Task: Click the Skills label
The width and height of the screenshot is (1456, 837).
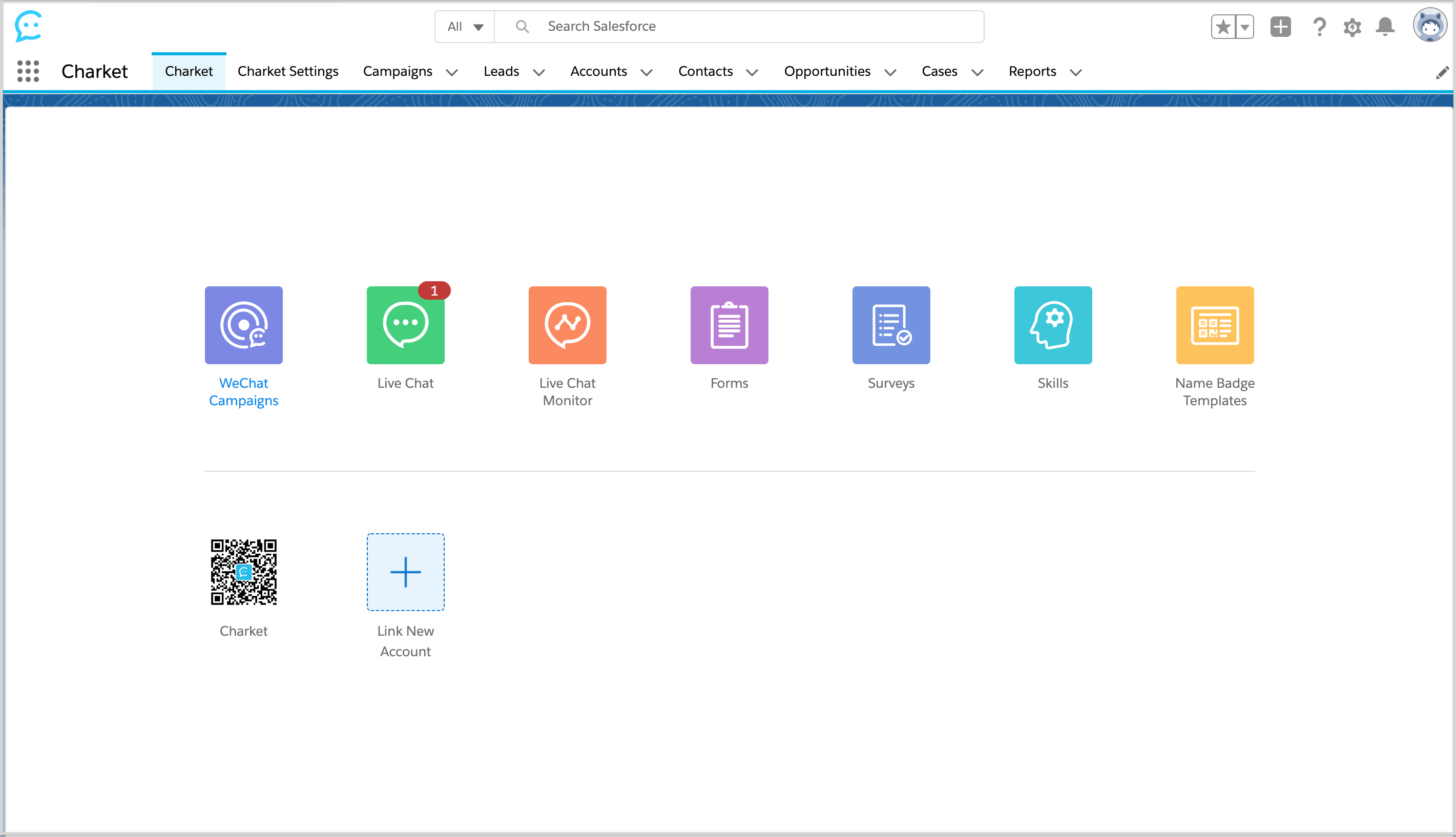Action: pos(1052,383)
